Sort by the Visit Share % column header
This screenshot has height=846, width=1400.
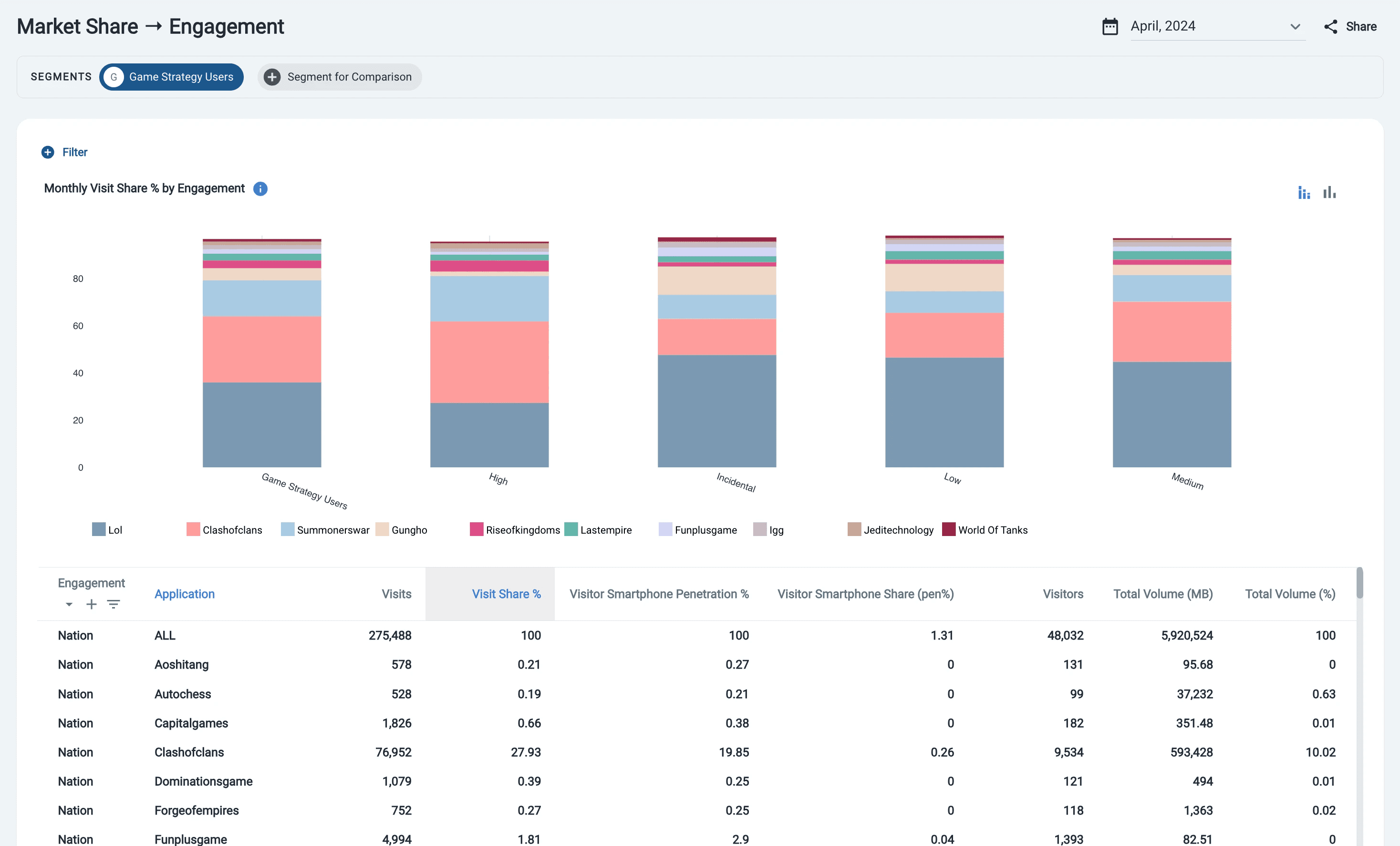(x=506, y=594)
